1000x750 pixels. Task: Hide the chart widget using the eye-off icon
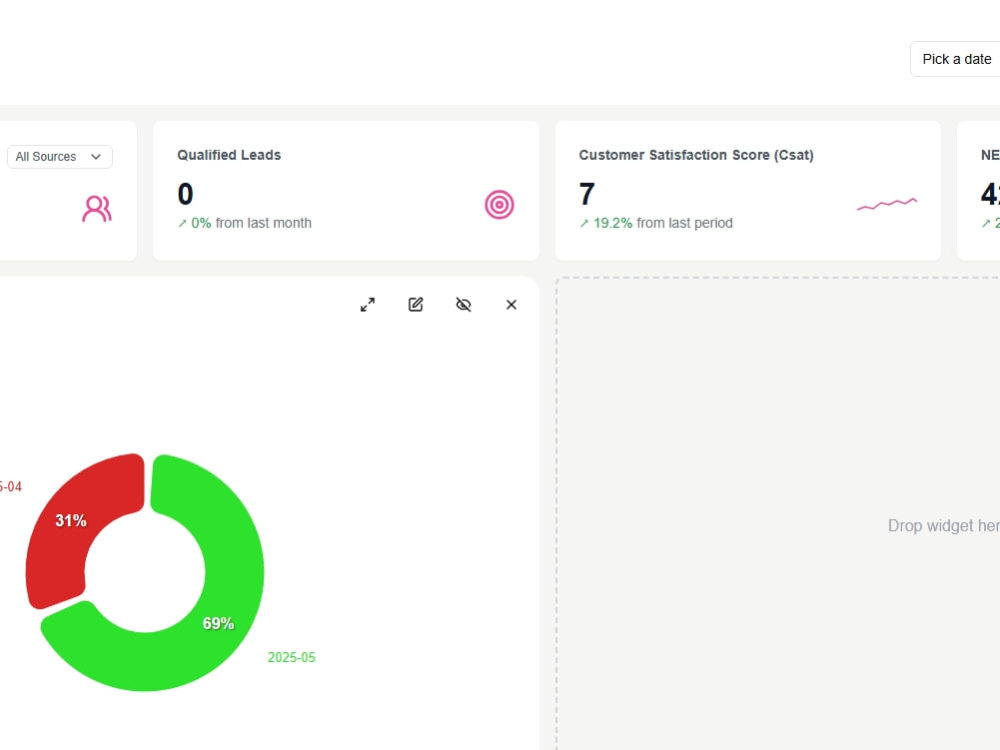(x=463, y=304)
